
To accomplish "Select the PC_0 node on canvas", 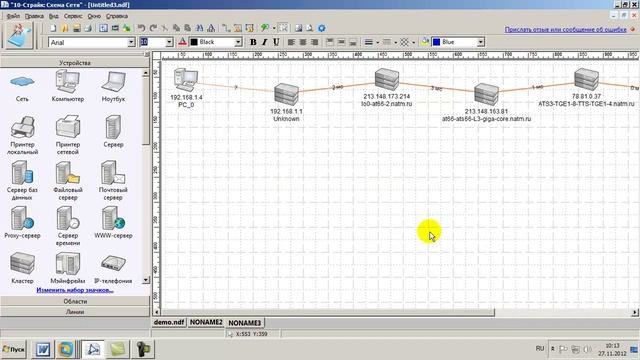I will coord(186,88).
